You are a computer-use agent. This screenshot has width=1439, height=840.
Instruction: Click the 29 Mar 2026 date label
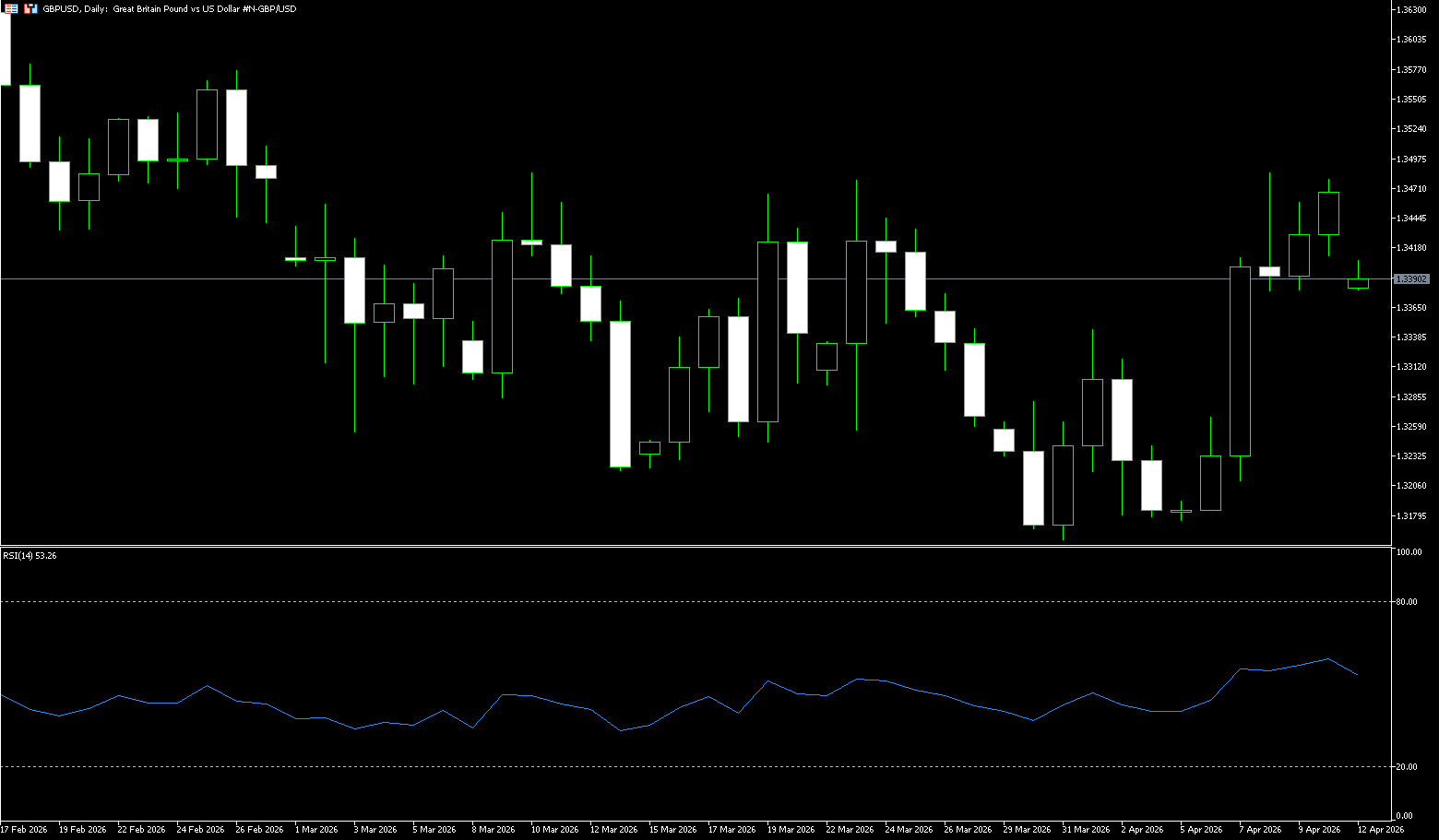(1027, 830)
